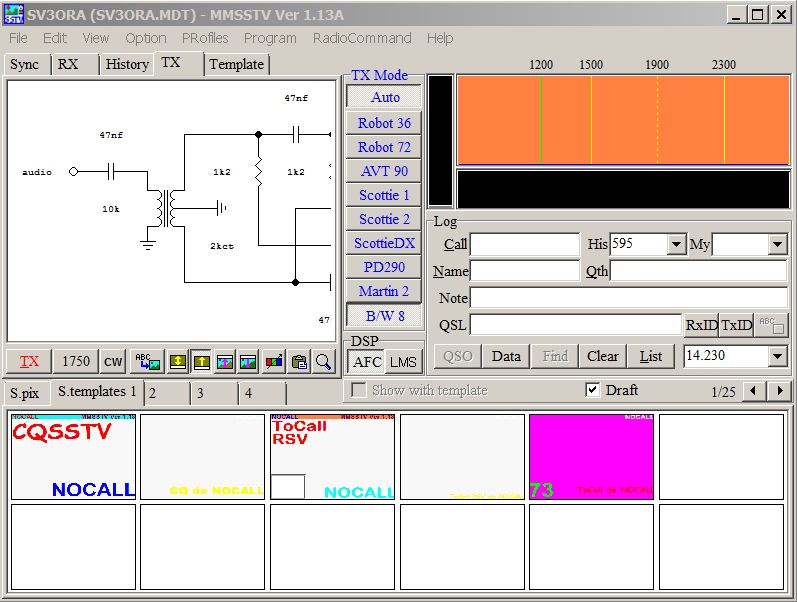Select the Scottie 2 TX mode
This screenshot has height=602, width=797.
384,219
